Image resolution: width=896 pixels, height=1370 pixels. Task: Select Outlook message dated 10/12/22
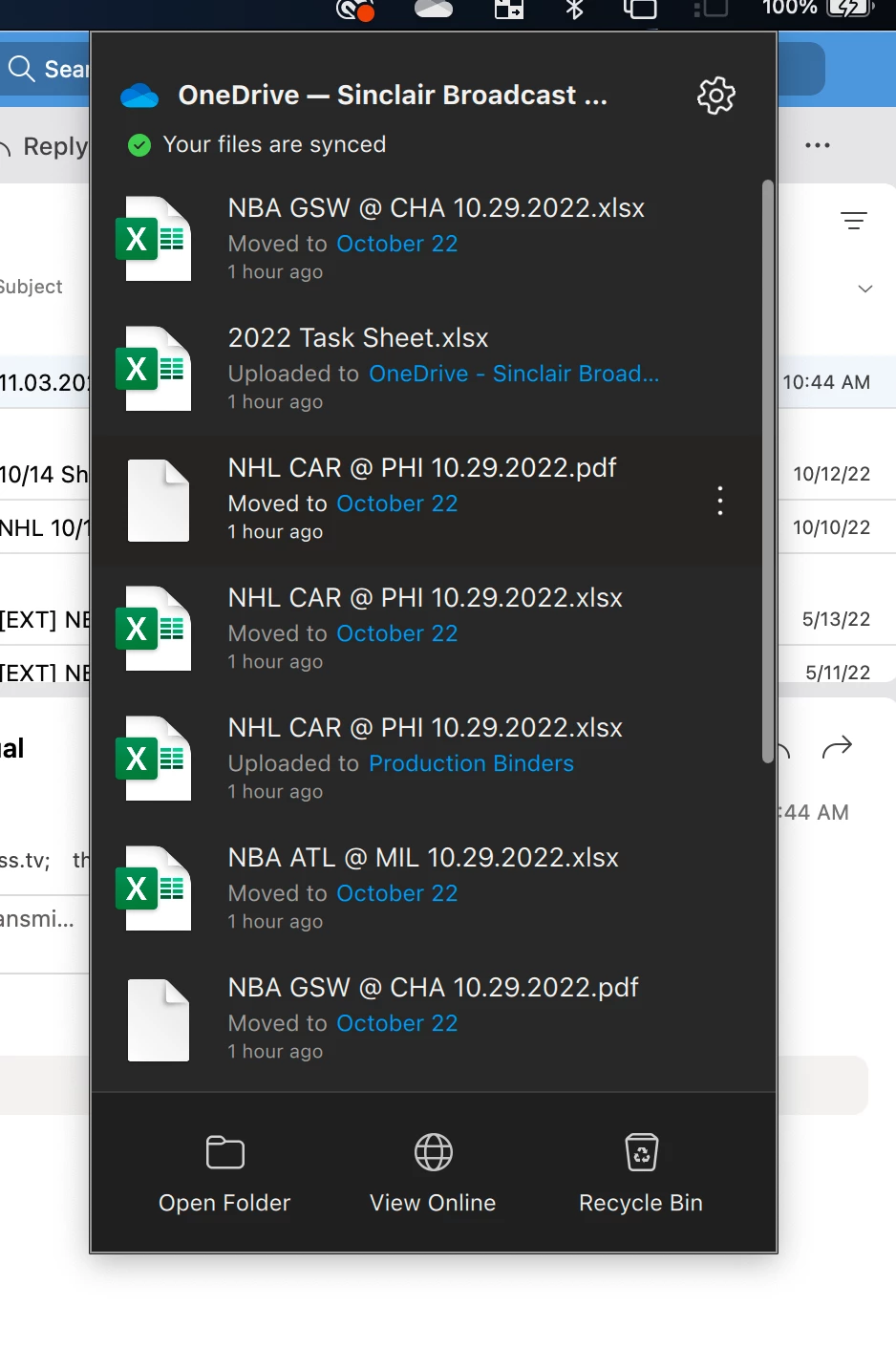coord(832,474)
